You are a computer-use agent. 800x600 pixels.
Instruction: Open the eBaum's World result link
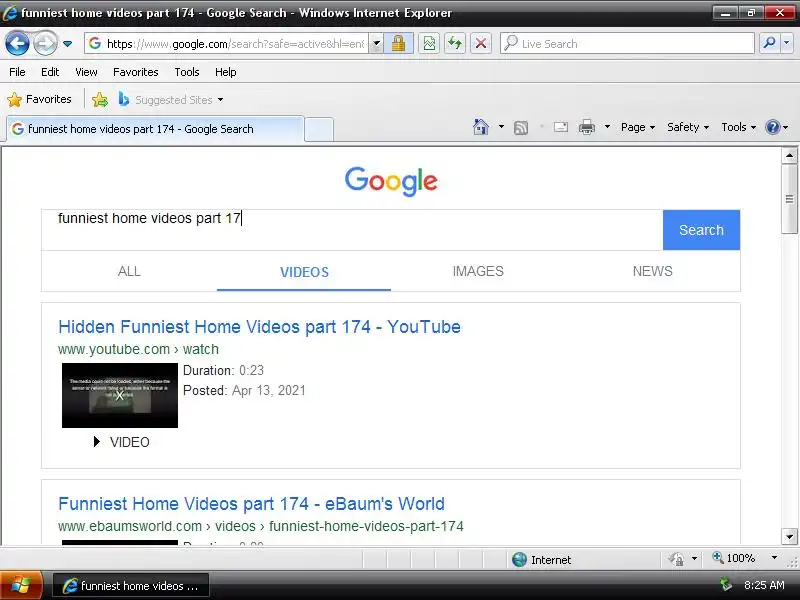click(x=251, y=504)
